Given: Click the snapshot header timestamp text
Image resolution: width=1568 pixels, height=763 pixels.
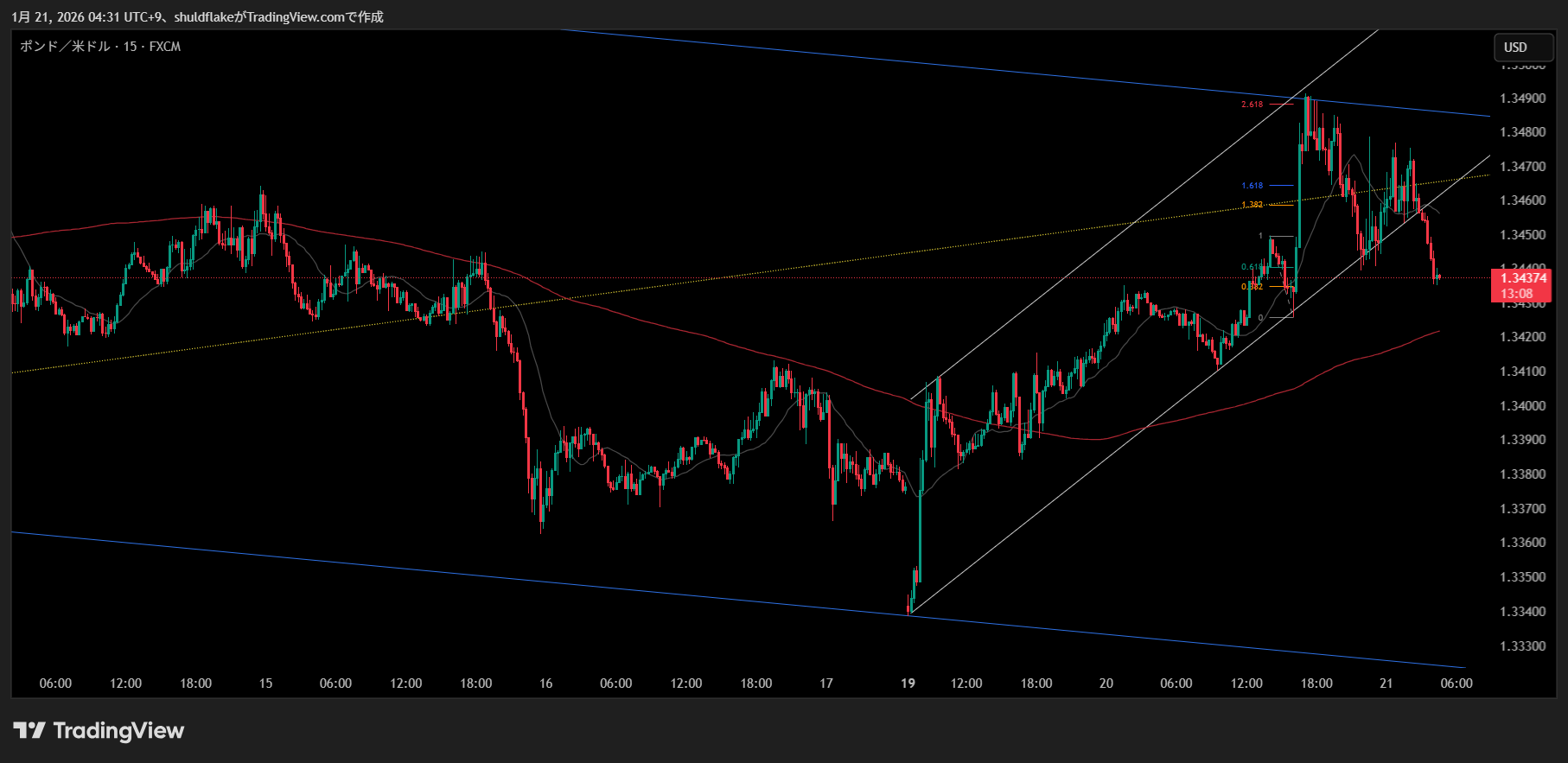Looking at the screenshot, I should [x=197, y=17].
